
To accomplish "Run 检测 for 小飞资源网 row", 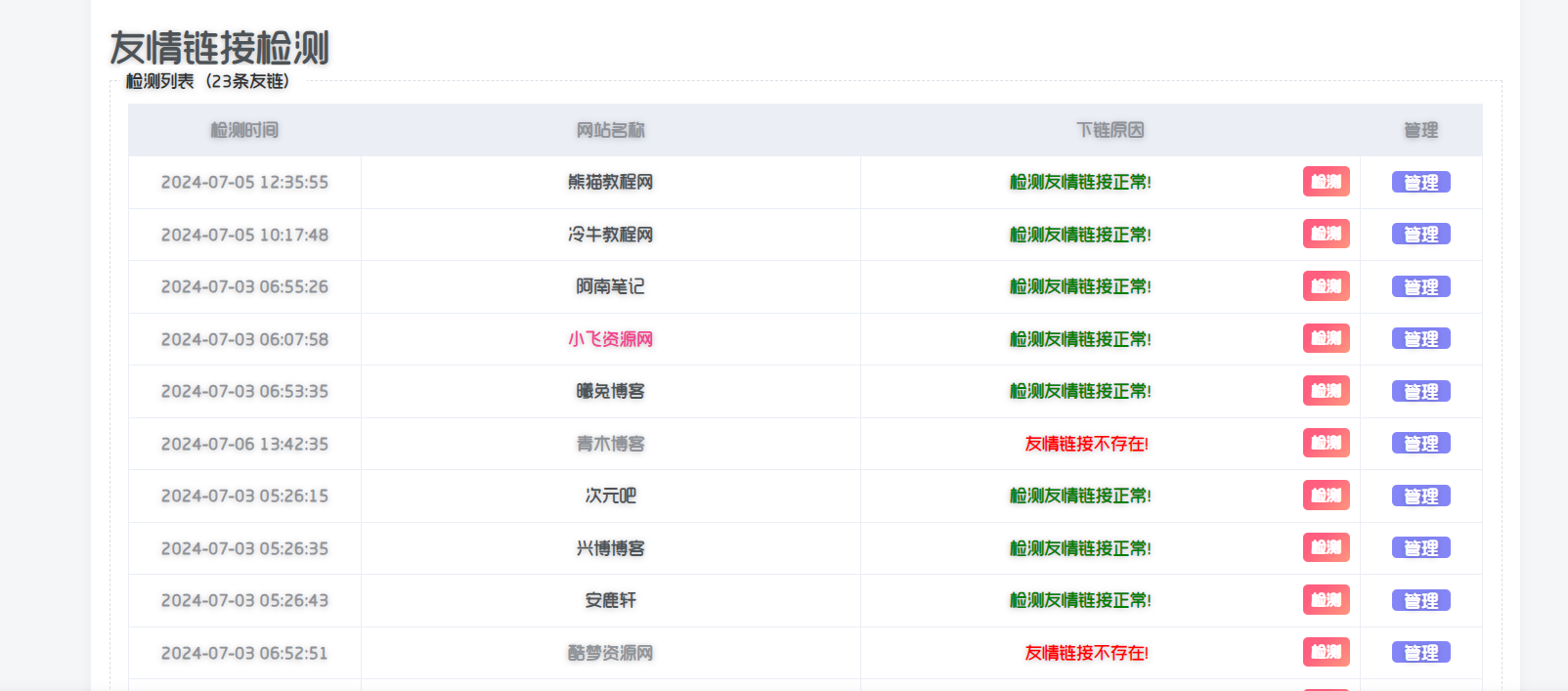I will tap(1326, 338).
